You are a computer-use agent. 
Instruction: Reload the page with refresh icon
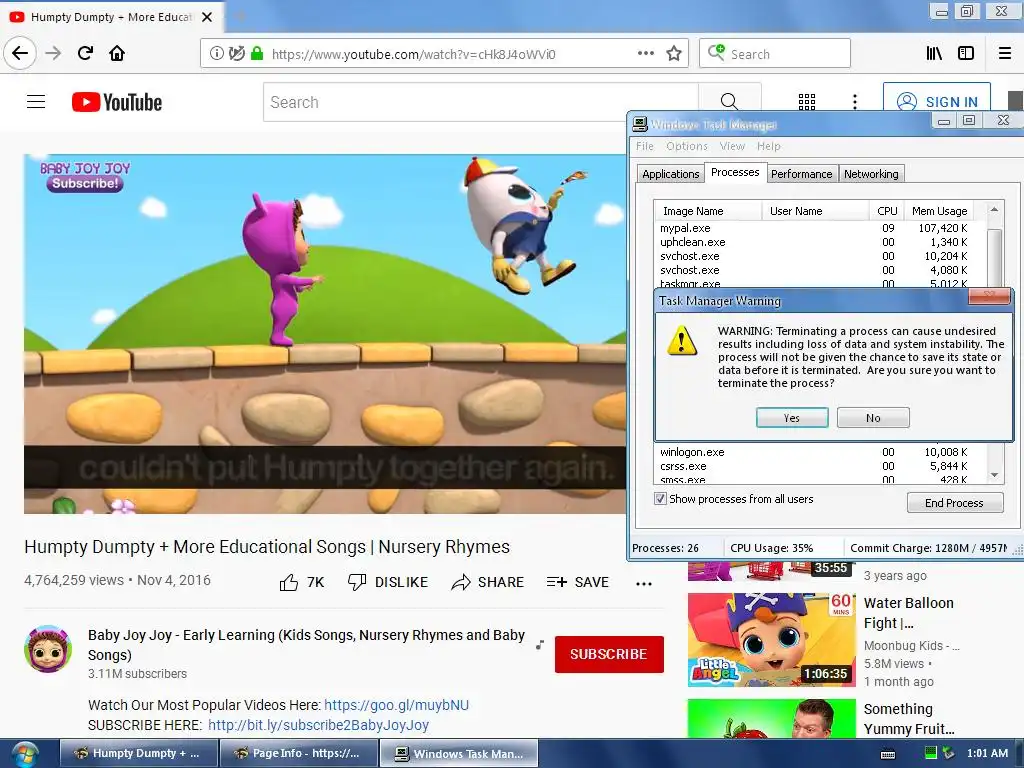click(85, 53)
